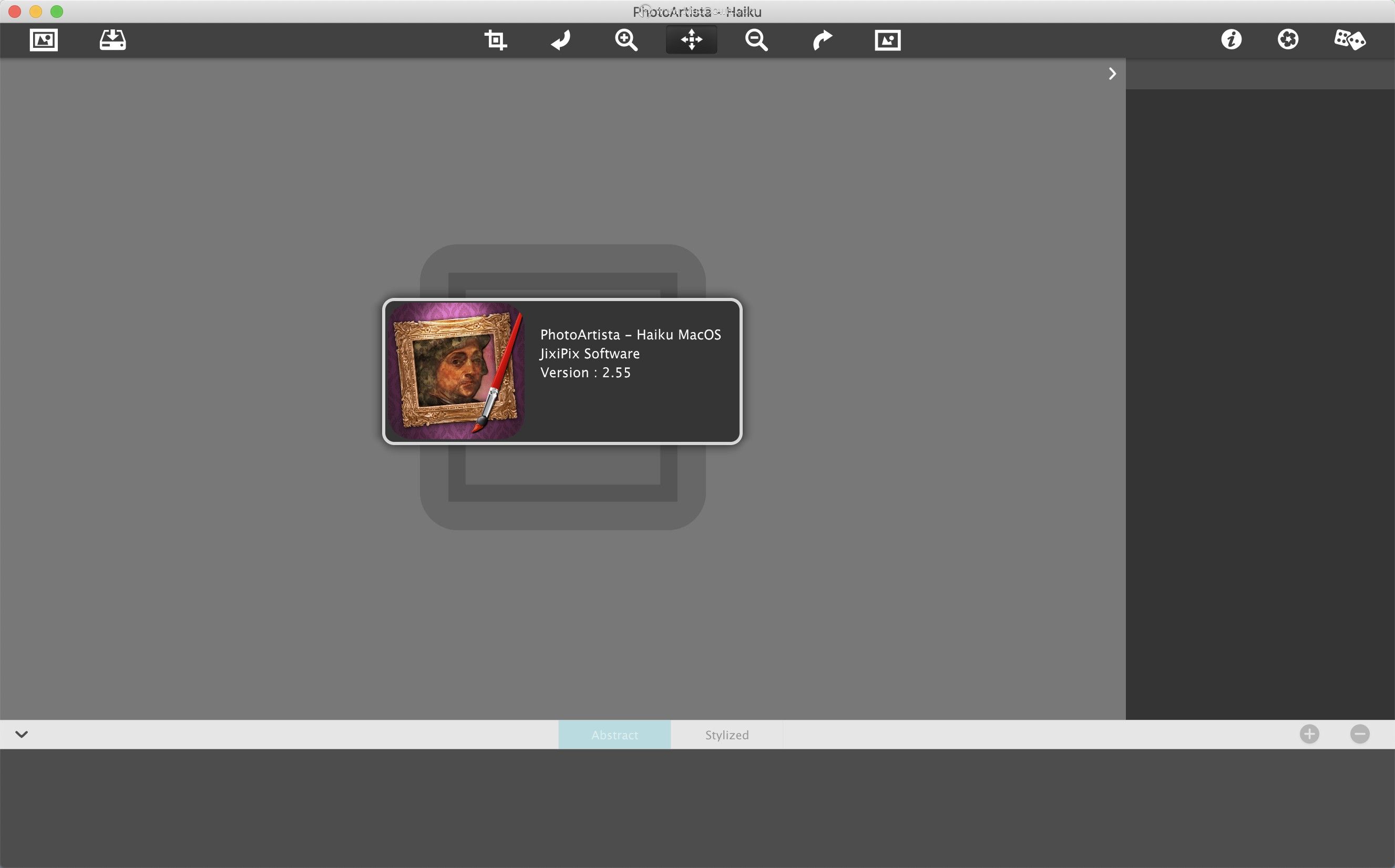Click 'PhotoArtista – Haiku MacOS' text
1395x868 pixels.
click(631, 335)
